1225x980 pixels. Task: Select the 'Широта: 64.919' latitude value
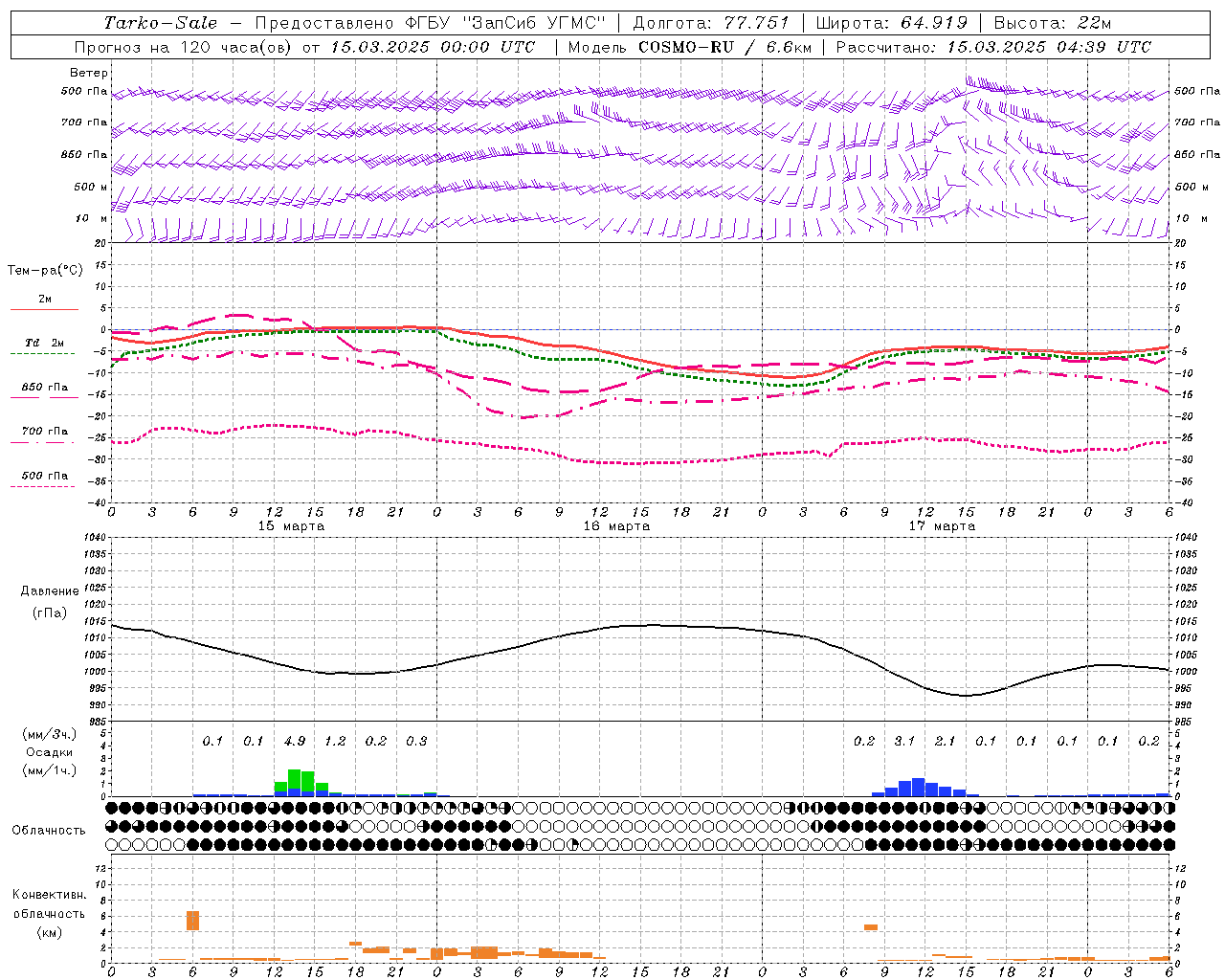(x=890, y=23)
